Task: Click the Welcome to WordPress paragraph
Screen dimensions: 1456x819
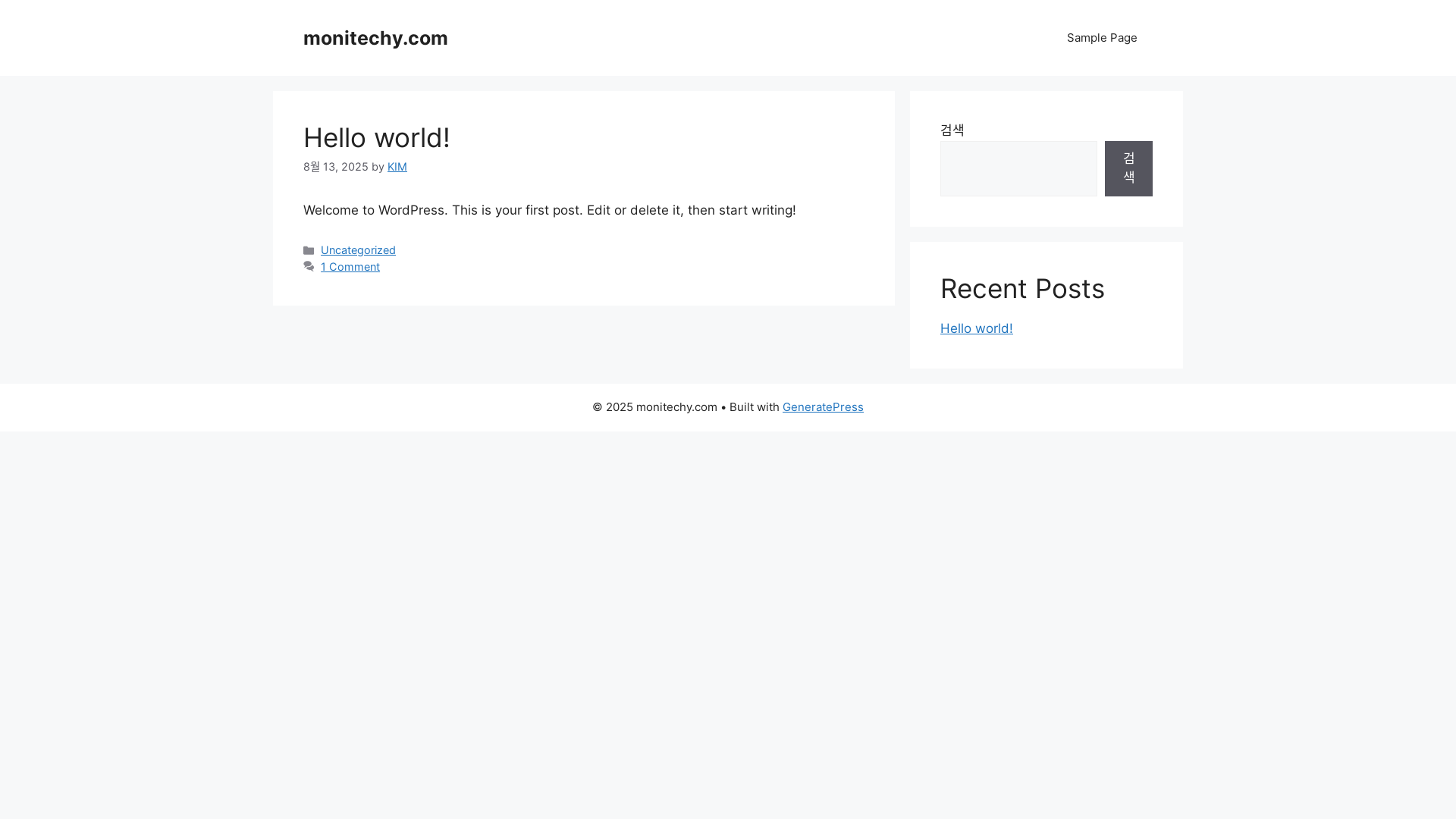Action: 550,210
